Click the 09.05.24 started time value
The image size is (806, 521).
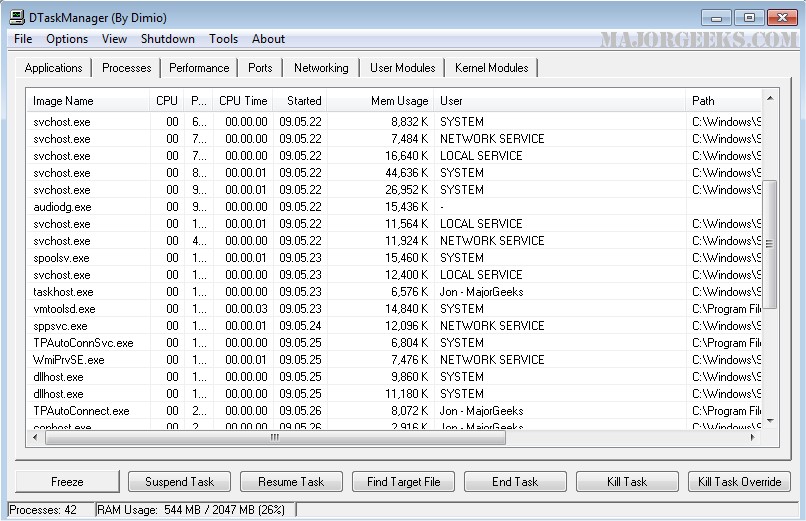[300, 326]
